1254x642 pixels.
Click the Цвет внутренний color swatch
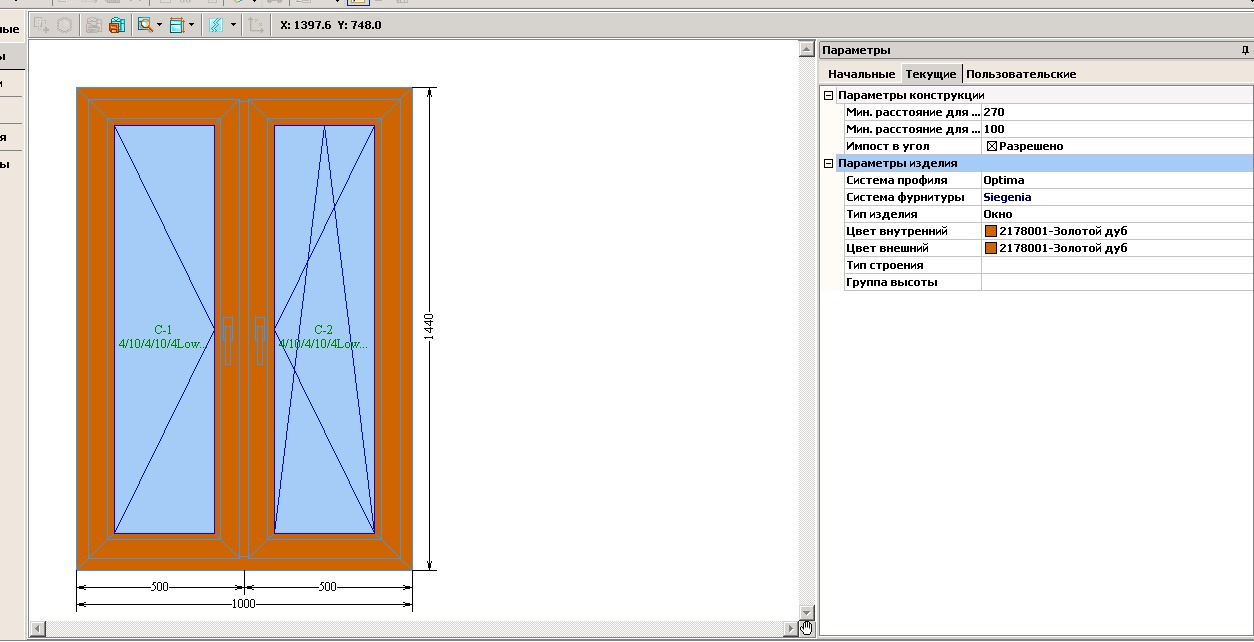click(991, 231)
